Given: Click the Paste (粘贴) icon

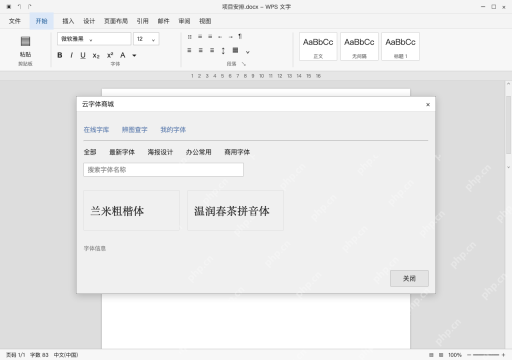Looking at the screenshot, I should [x=25, y=41].
